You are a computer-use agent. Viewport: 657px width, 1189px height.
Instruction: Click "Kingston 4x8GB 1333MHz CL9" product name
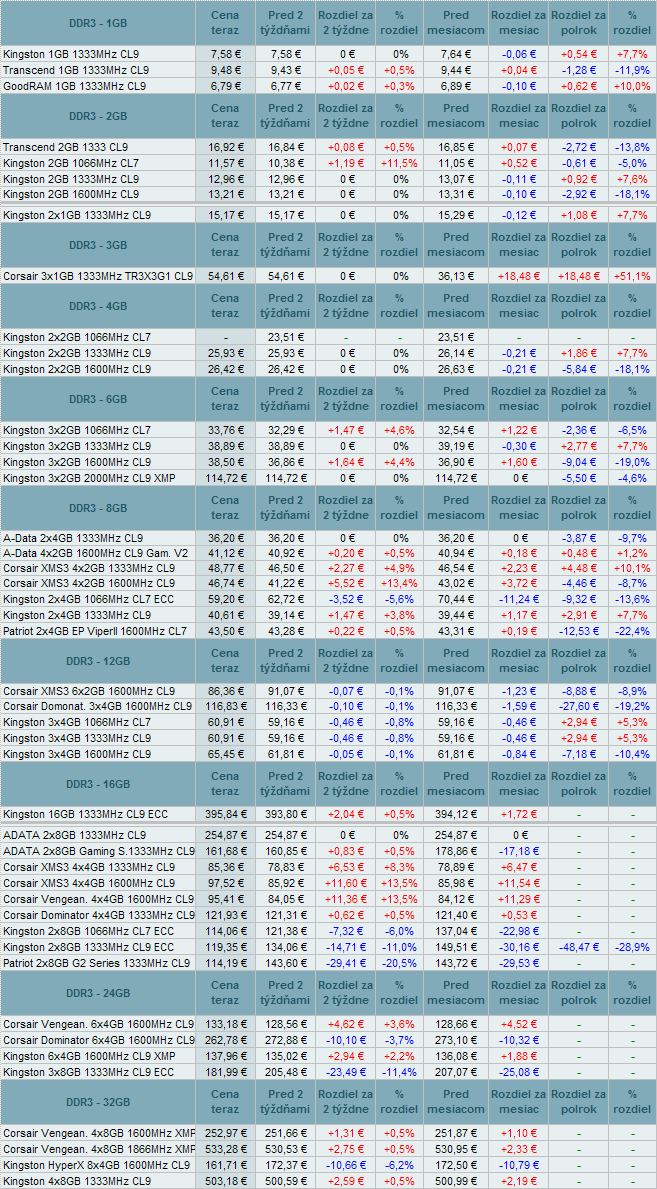point(77,1181)
